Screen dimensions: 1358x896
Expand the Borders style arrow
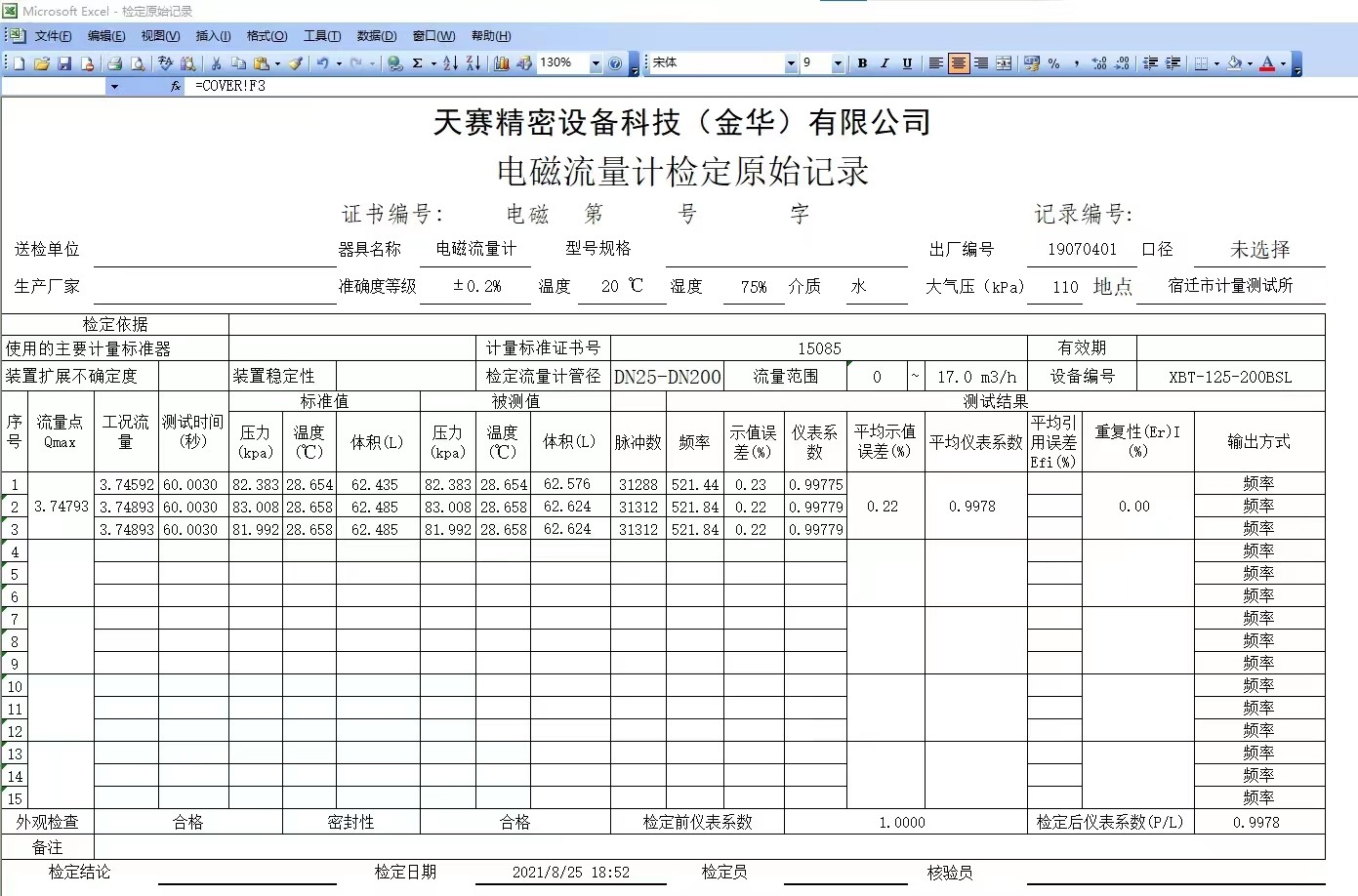(x=1216, y=63)
